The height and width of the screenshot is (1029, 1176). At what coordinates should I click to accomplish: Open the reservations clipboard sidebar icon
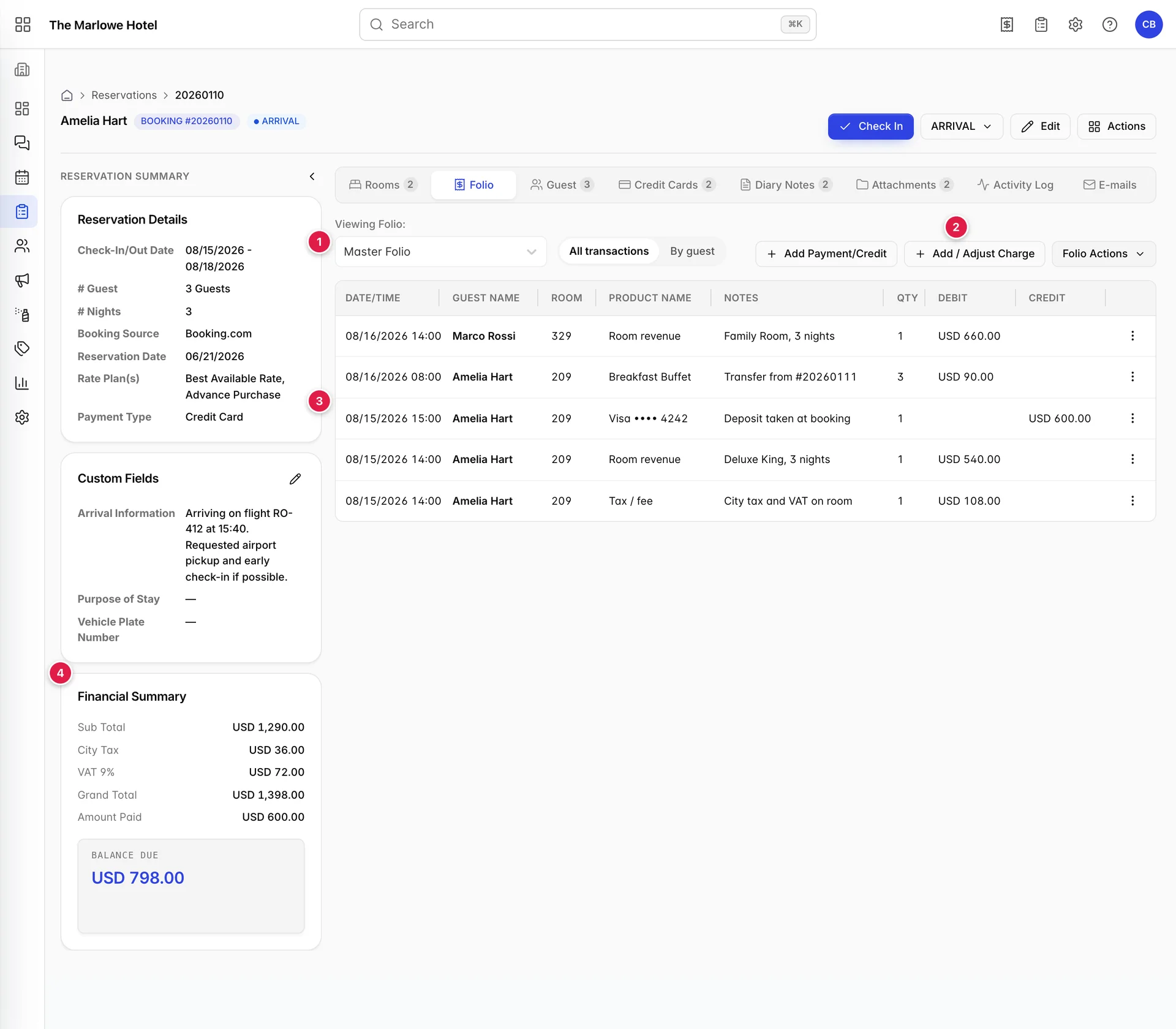click(22, 212)
